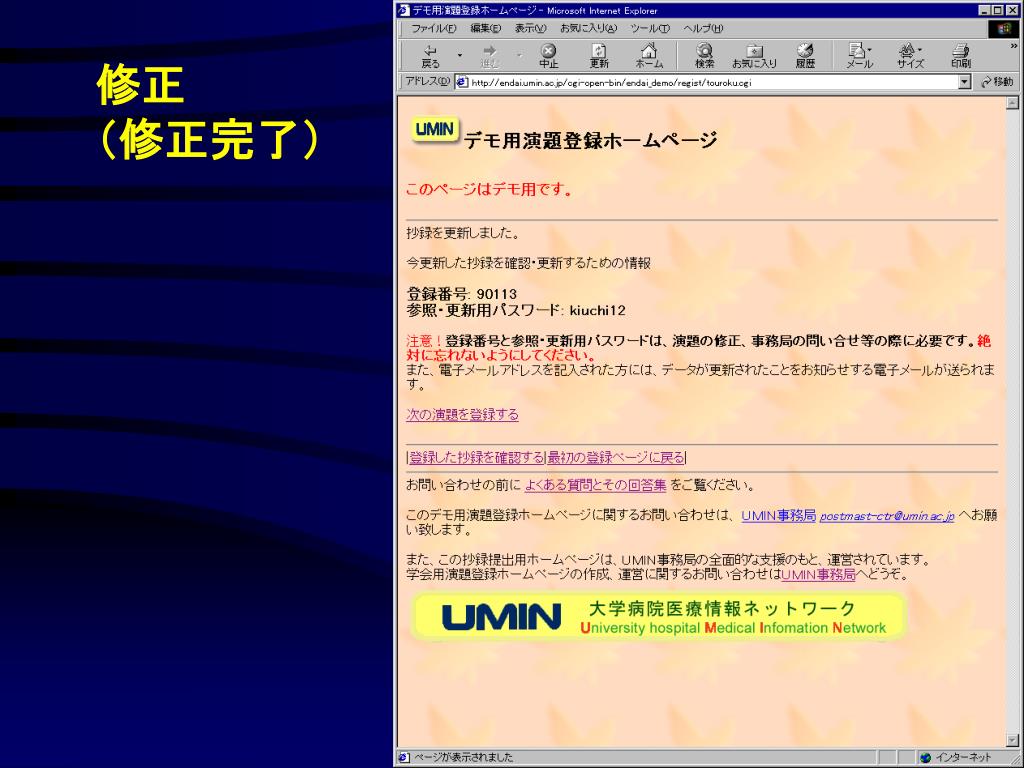This screenshot has height=768, width=1024.
Task: Click the postmast-ctr@umin.ac.jp email link
Action: [x=887, y=516]
